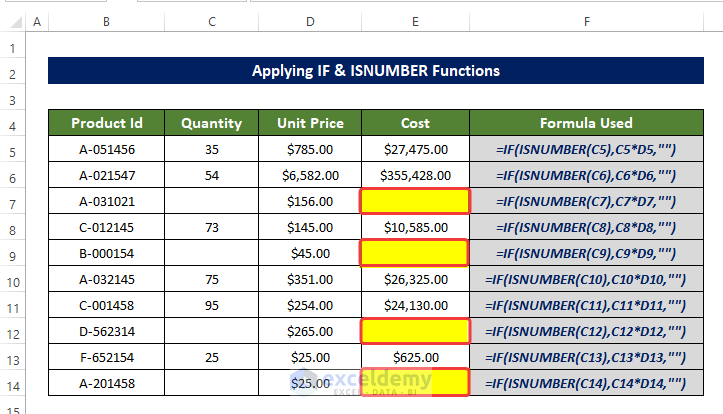Click formula cell =IF(ISNUMBER(C11),C11*D11,"")
The height and width of the screenshot is (414, 723).
pyautogui.click(x=587, y=305)
